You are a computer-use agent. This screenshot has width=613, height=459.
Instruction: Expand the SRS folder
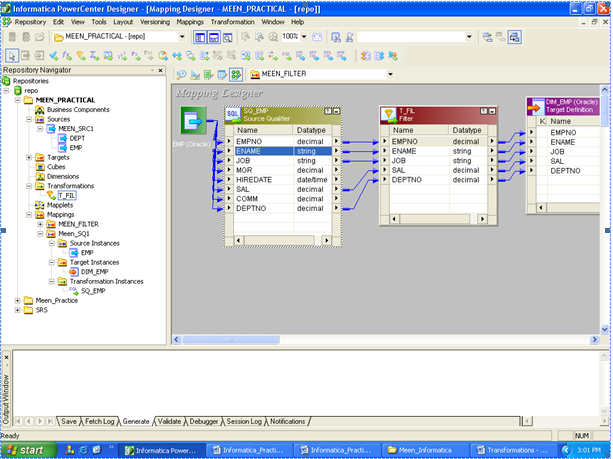pyautogui.click(x=18, y=310)
